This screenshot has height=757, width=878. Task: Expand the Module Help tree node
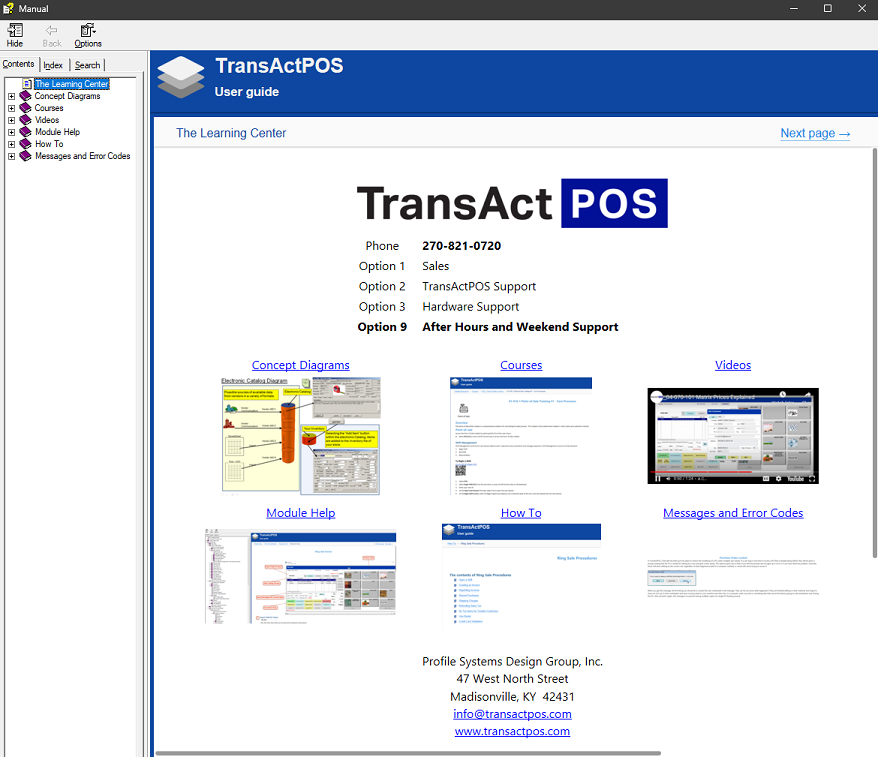11,133
